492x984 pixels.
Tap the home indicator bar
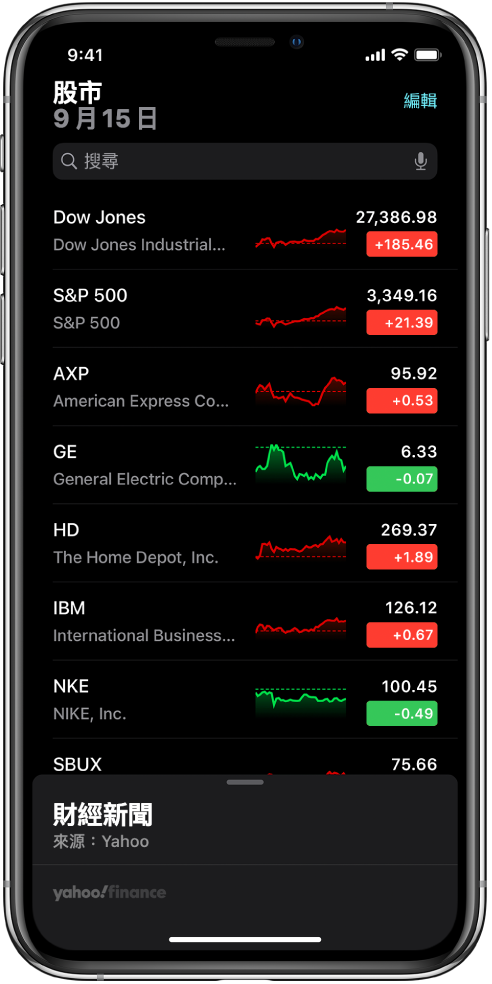coord(245,939)
